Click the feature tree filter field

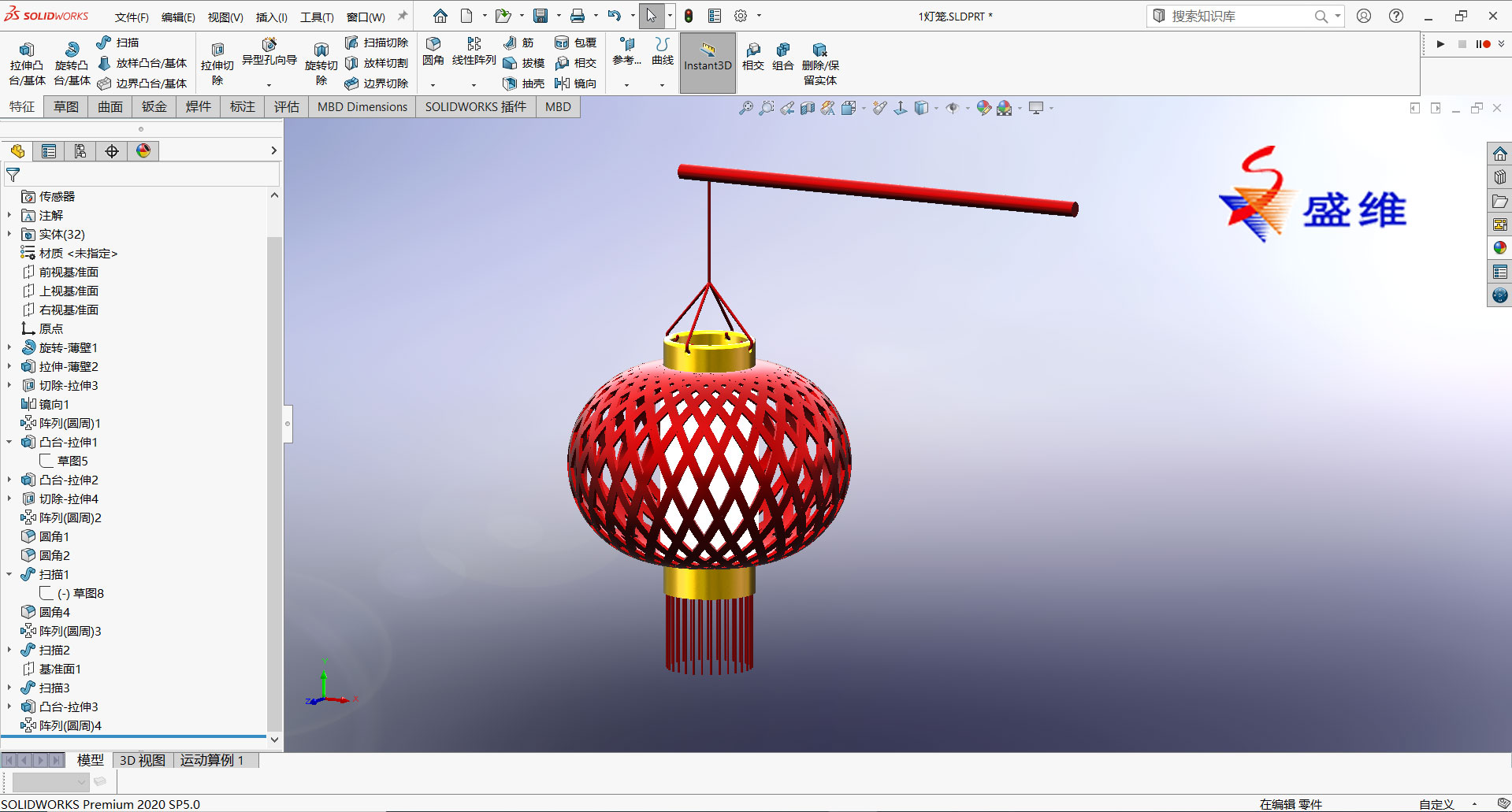click(x=142, y=175)
